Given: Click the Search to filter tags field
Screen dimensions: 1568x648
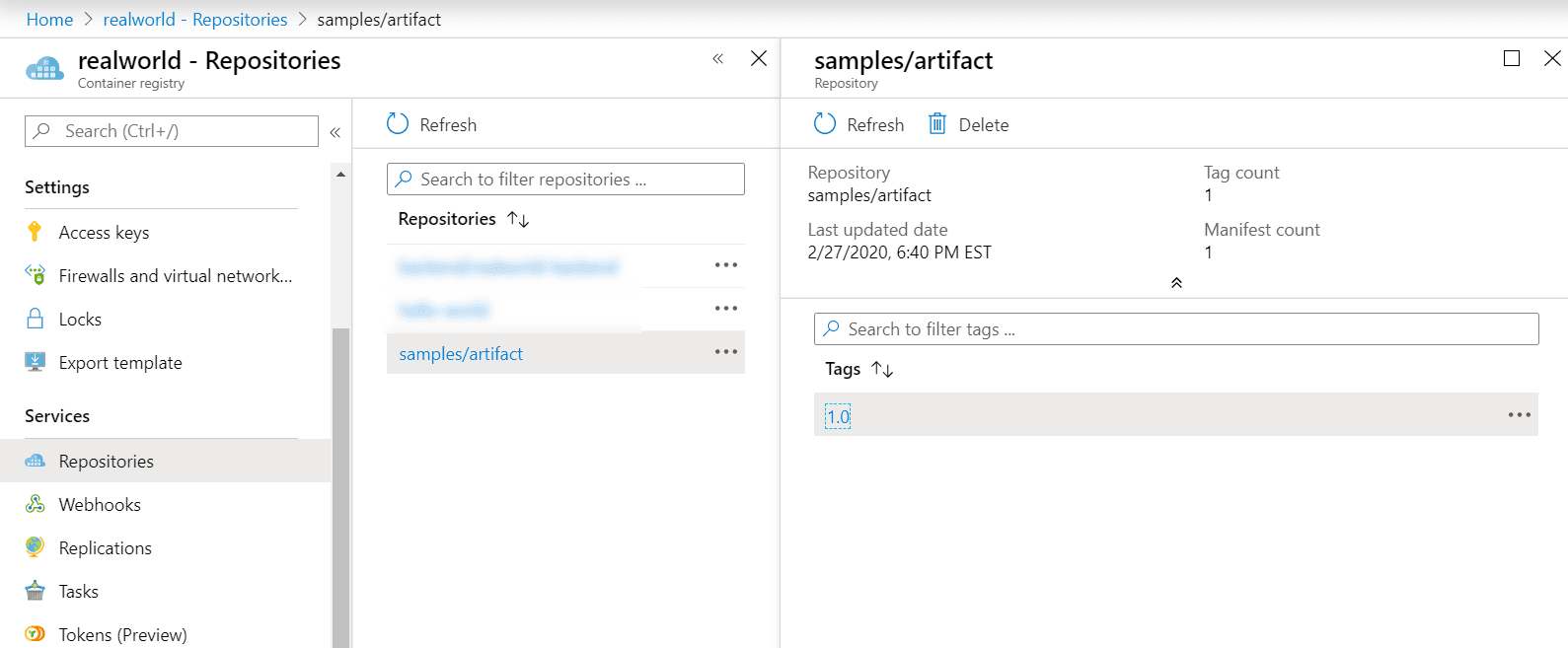Looking at the screenshot, I should [x=1174, y=329].
